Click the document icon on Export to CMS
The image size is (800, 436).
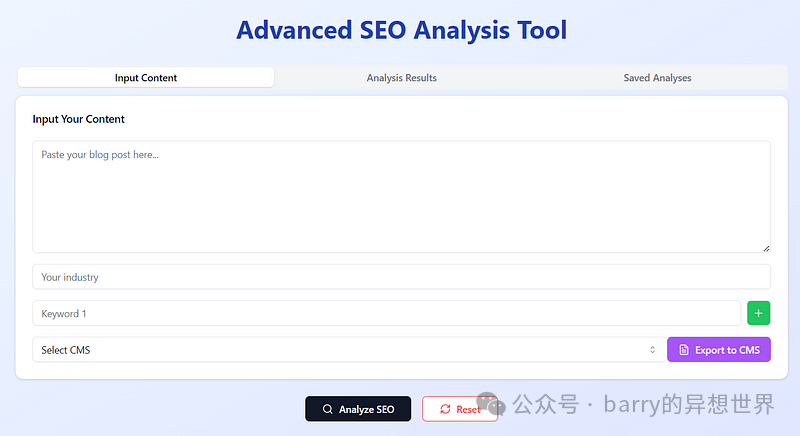684,350
